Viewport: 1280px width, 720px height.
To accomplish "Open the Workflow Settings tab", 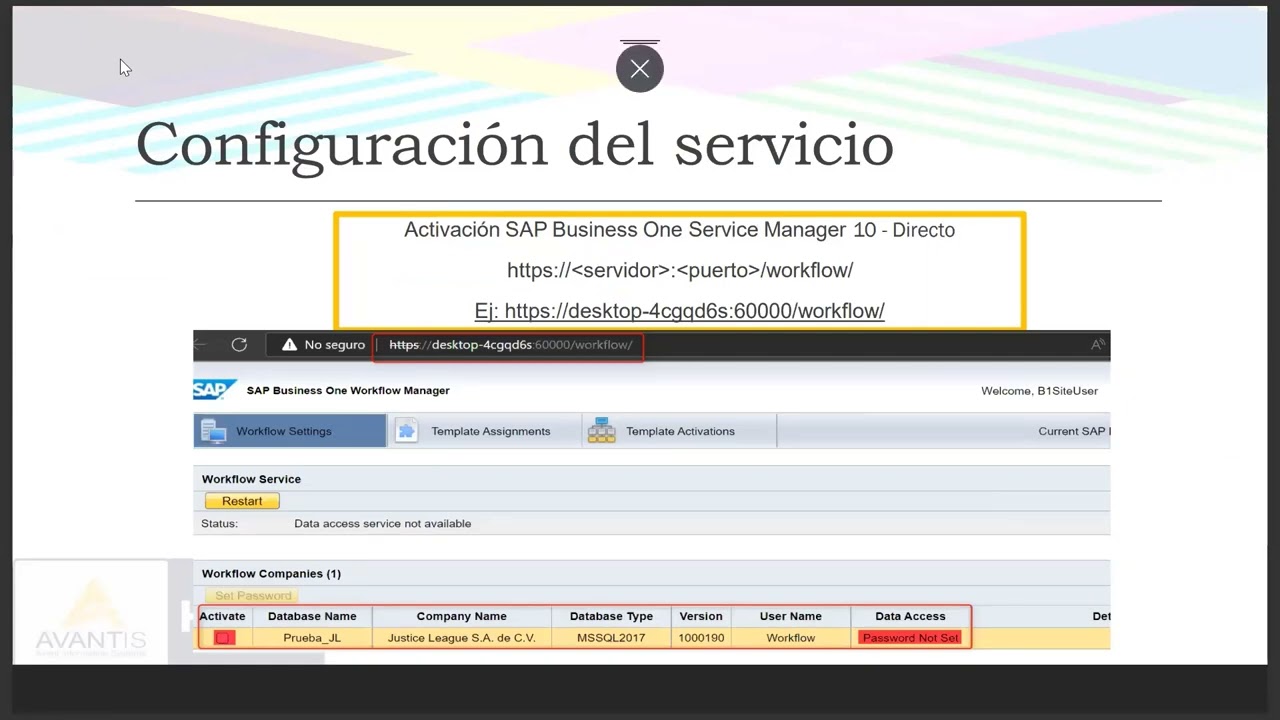I will (x=290, y=431).
